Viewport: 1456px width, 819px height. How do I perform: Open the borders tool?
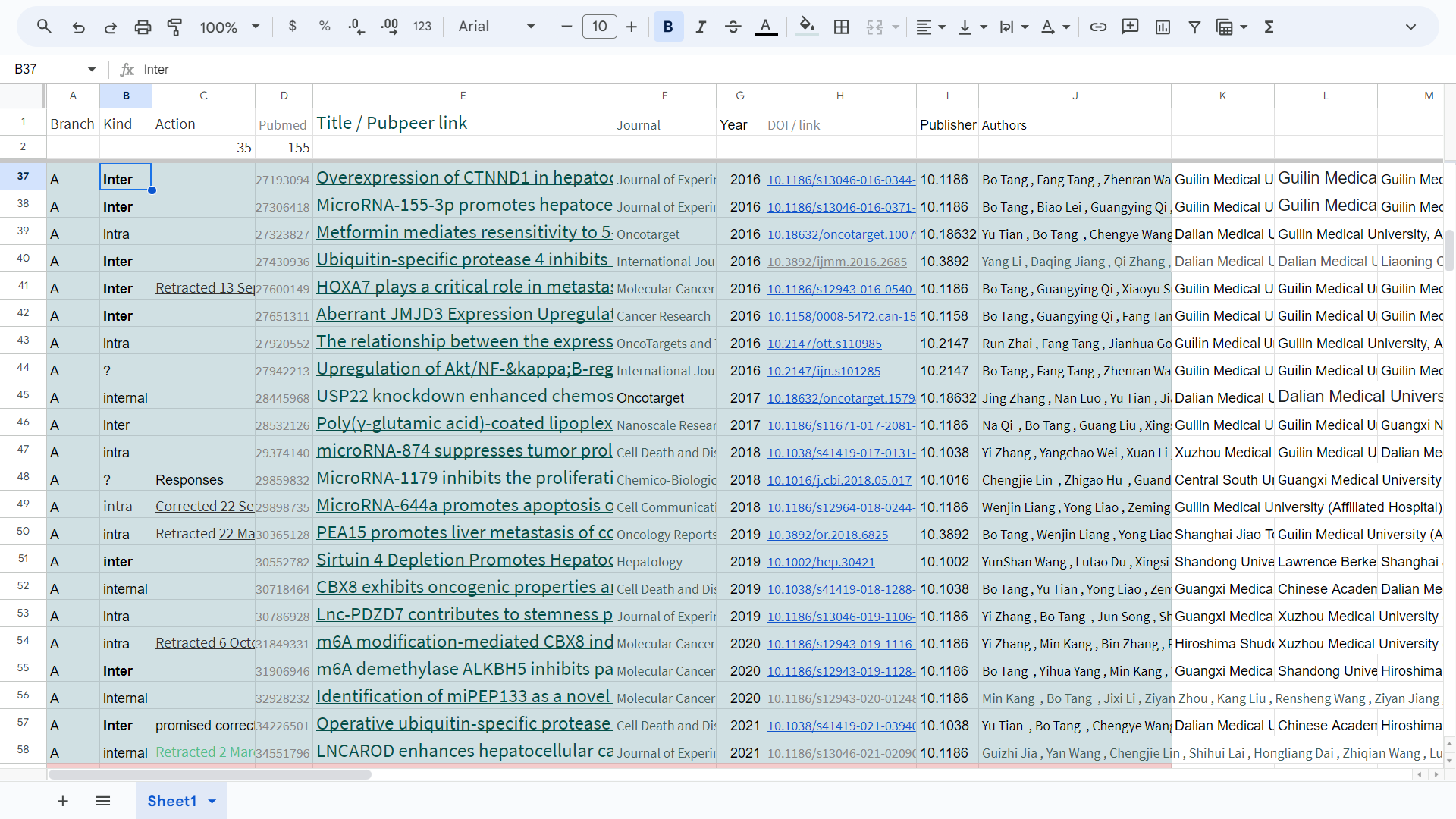point(841,27)
